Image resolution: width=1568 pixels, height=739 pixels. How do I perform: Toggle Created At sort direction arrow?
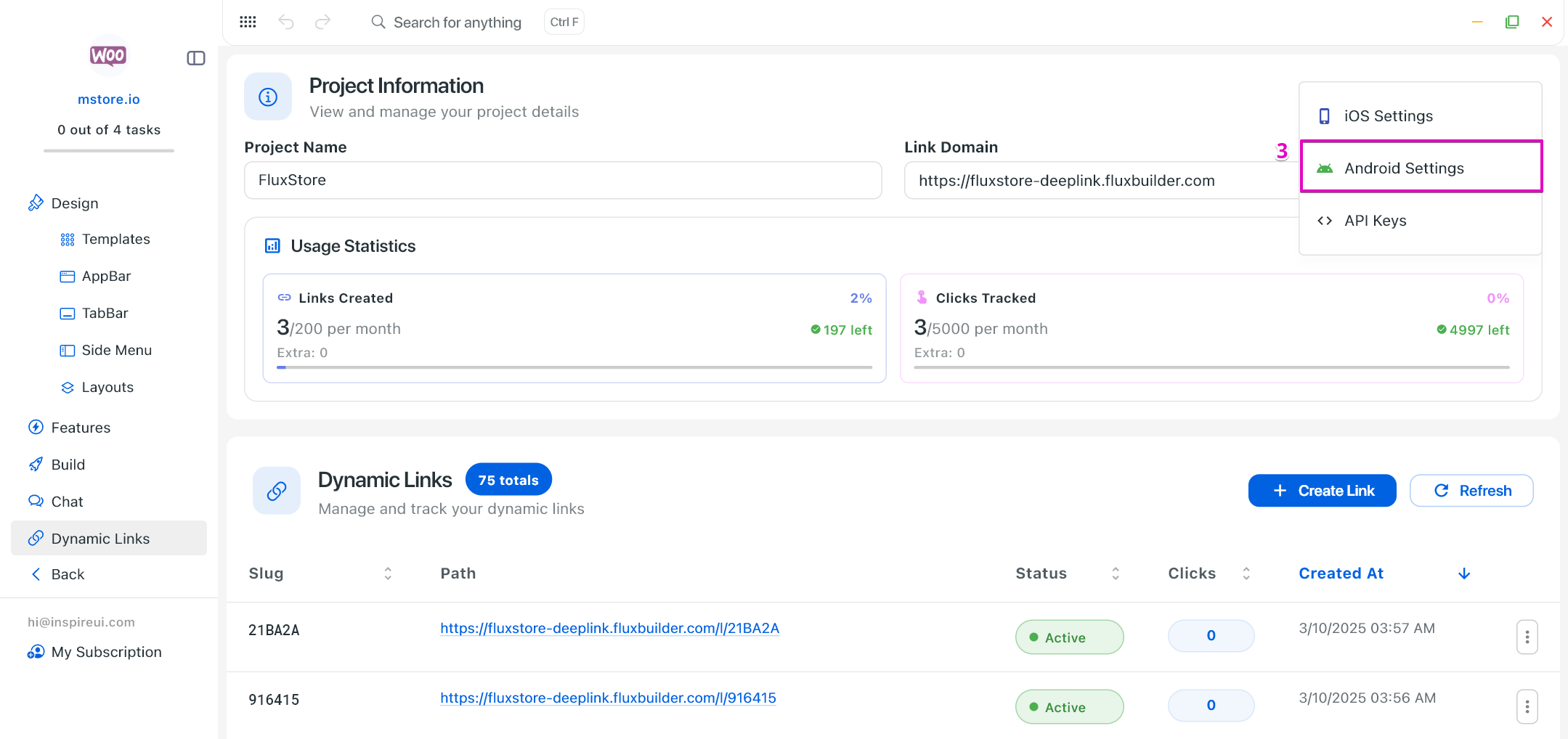pyautogui.click(x=1464, y=573)
